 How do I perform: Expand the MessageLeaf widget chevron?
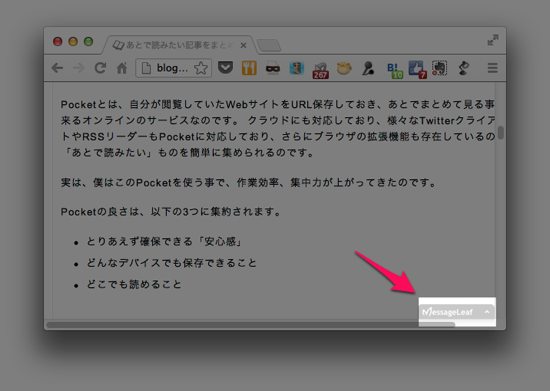click(x=487, y=311)
